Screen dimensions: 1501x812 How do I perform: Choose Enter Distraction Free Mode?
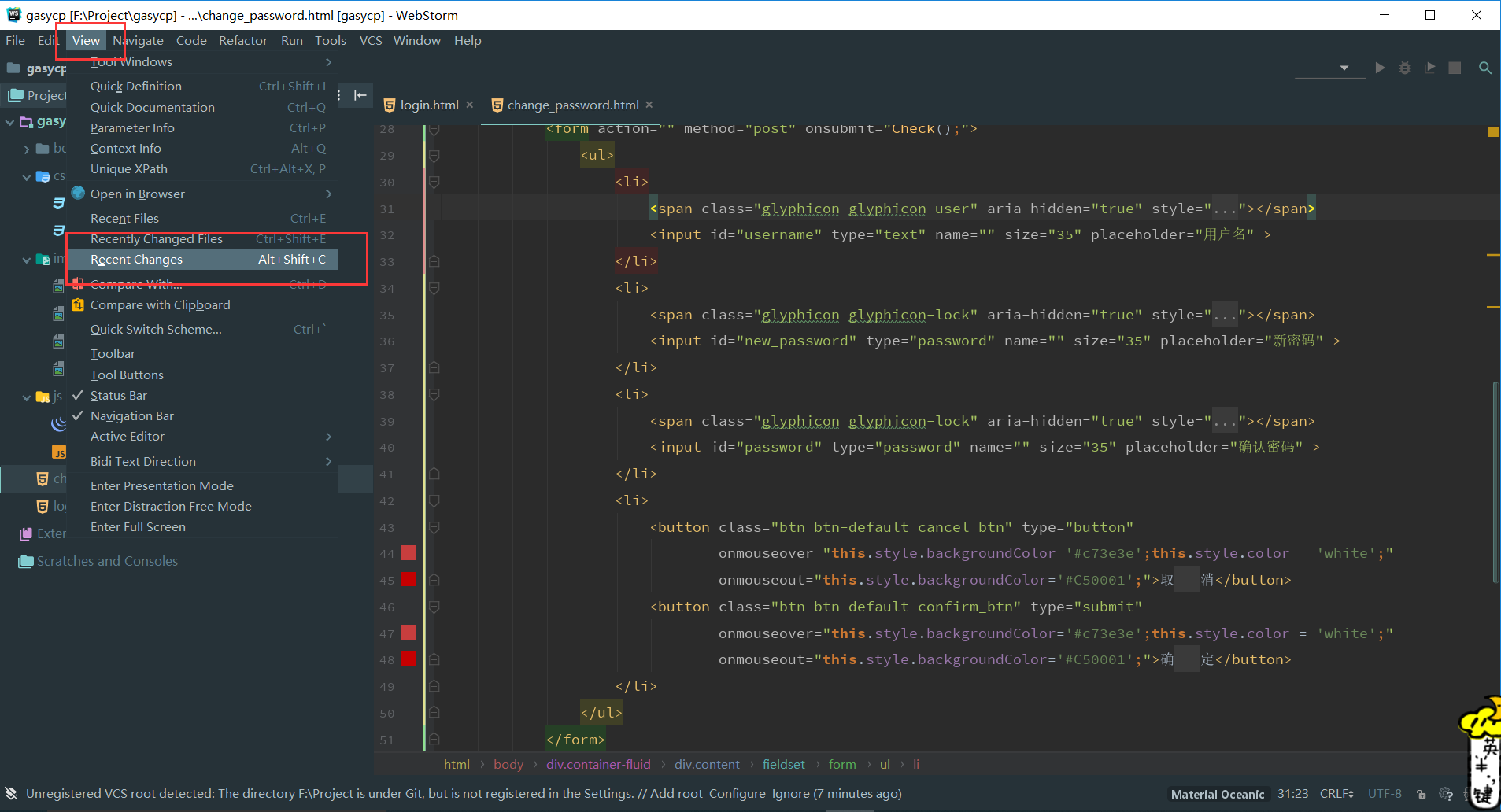tap(203, 506)
